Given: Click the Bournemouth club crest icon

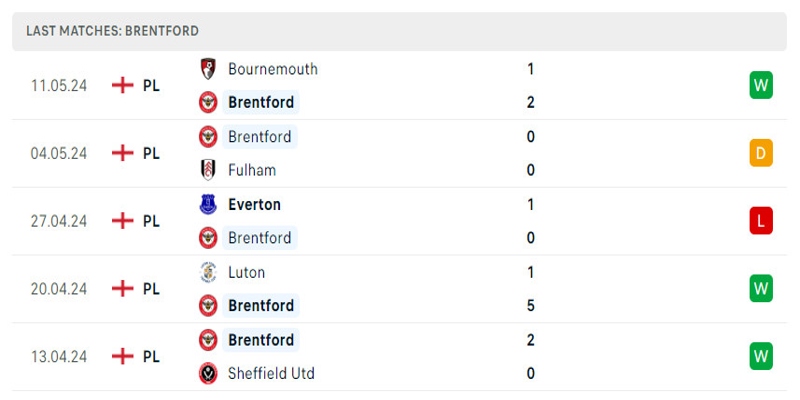Looking at the screenshot, I should point(208,69).
